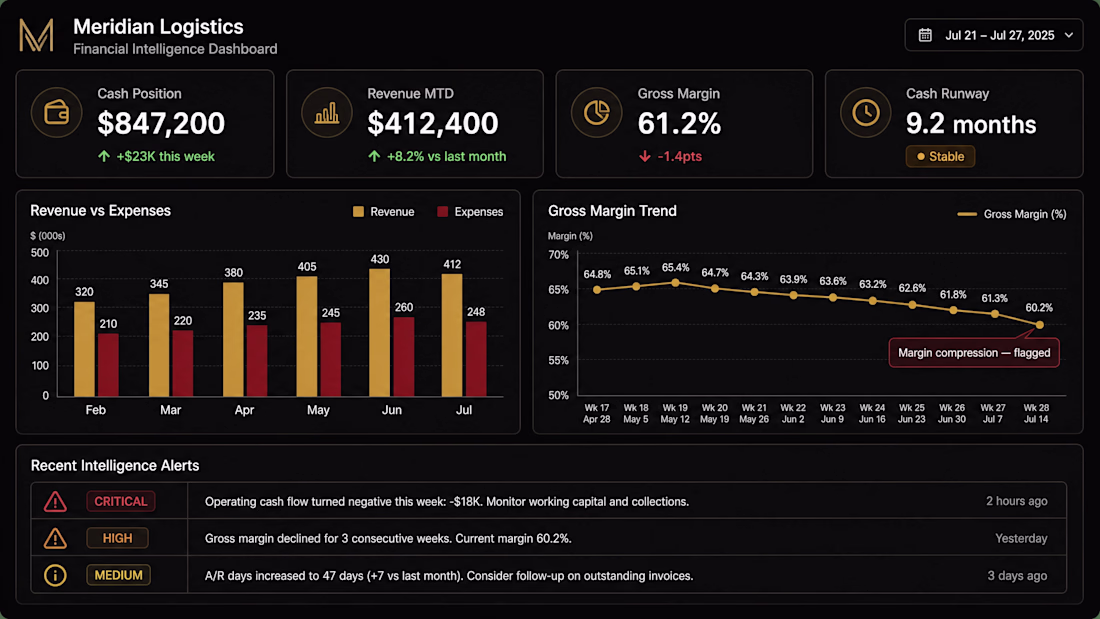Click the 3 days ago timestamp
The image size is (1100, 619).
(1017, 575)
